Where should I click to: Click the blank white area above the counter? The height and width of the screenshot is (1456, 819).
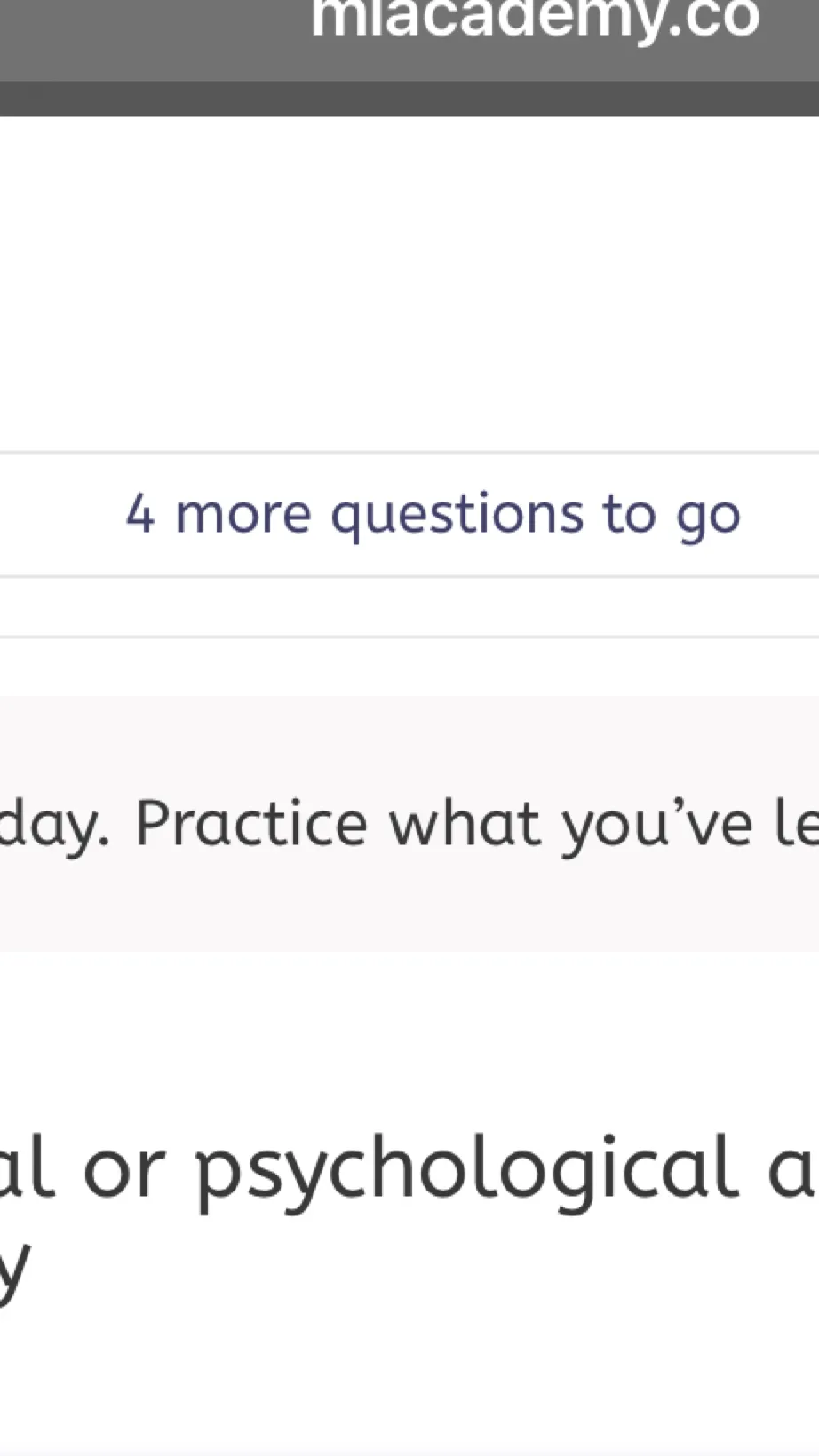point(409,284)
